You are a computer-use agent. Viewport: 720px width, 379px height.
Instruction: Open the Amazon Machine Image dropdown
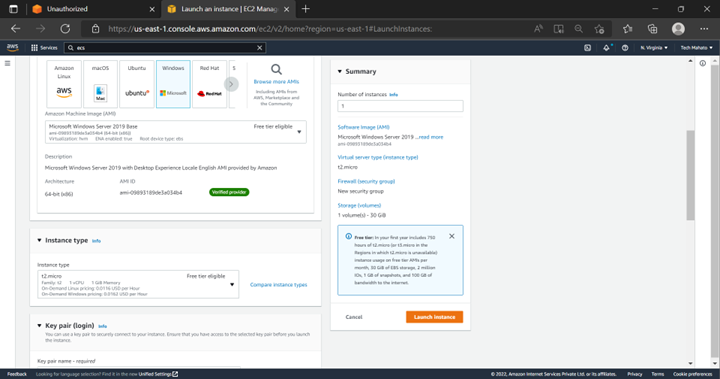(175, 132)
